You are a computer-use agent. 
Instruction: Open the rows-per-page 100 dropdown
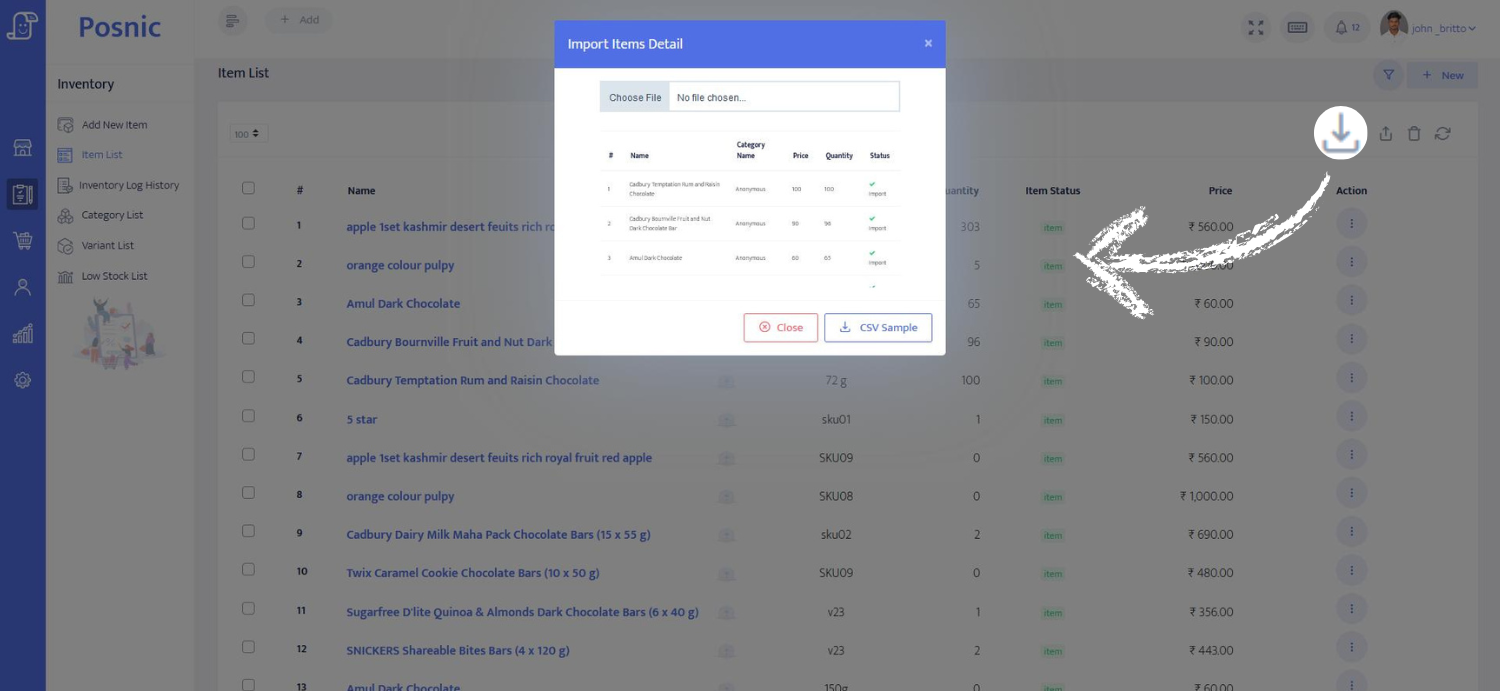247,134
